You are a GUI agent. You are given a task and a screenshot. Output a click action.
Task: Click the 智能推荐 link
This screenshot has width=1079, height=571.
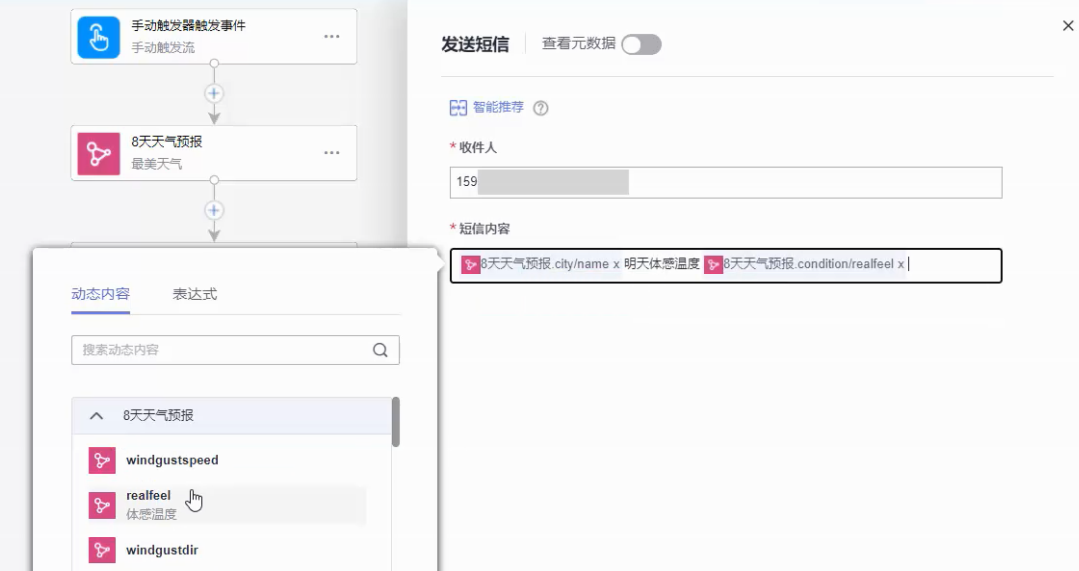click(x=498, y=107)
